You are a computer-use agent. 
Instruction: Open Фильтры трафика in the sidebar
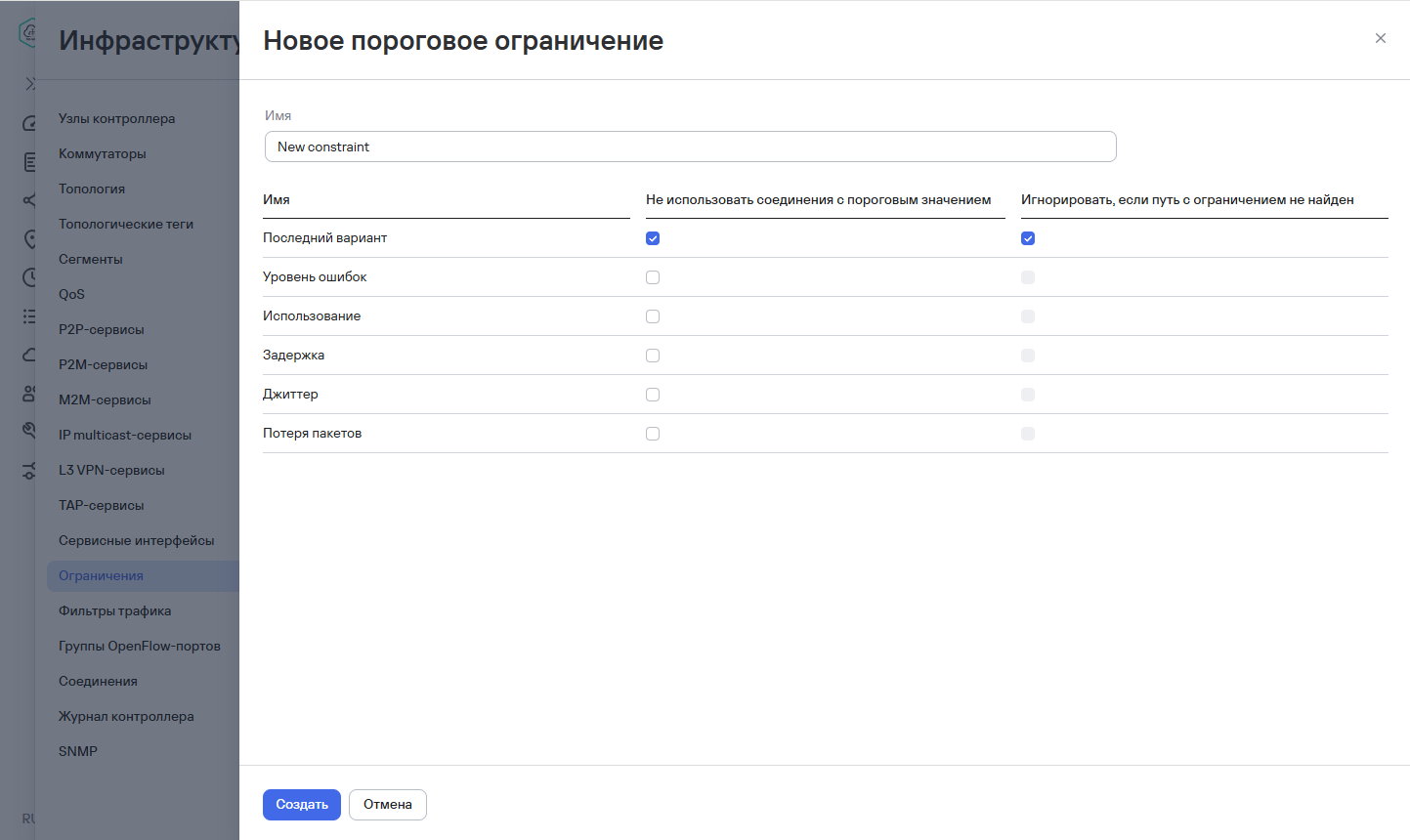(x=115, y=610)
